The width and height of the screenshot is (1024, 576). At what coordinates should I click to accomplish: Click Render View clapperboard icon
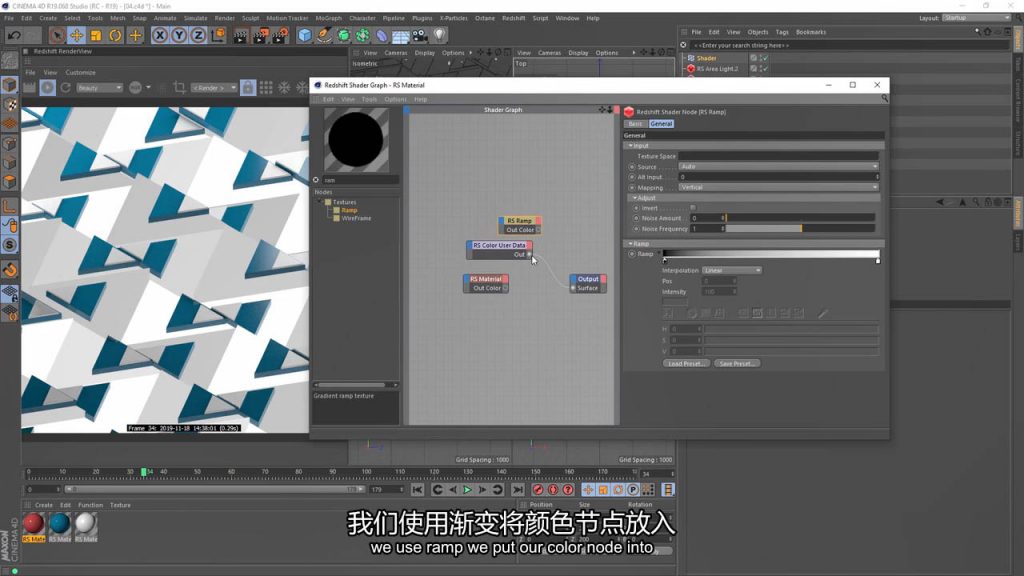pos(240,35)
